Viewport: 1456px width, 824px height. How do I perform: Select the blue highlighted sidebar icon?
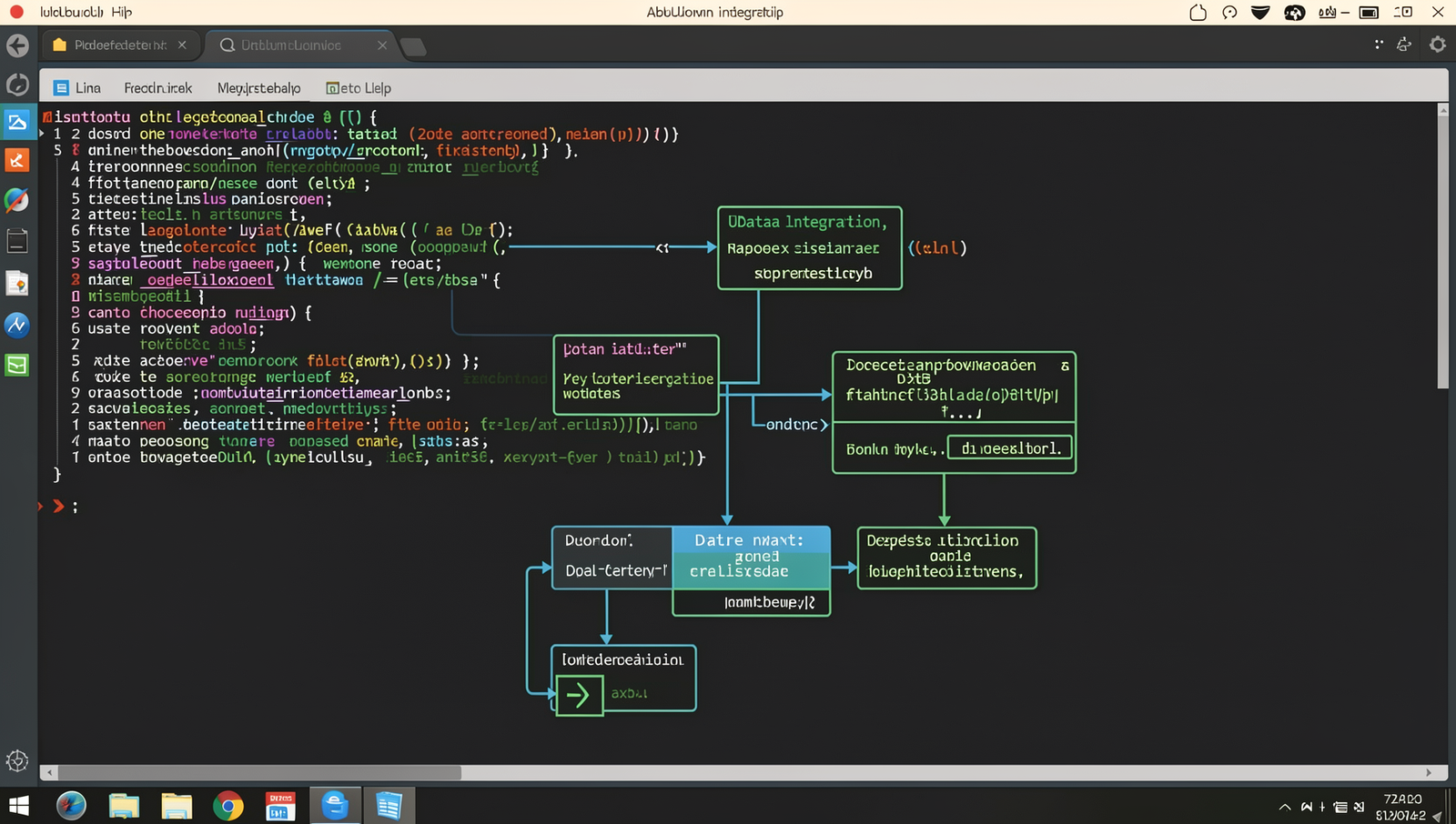pos(17,123)
